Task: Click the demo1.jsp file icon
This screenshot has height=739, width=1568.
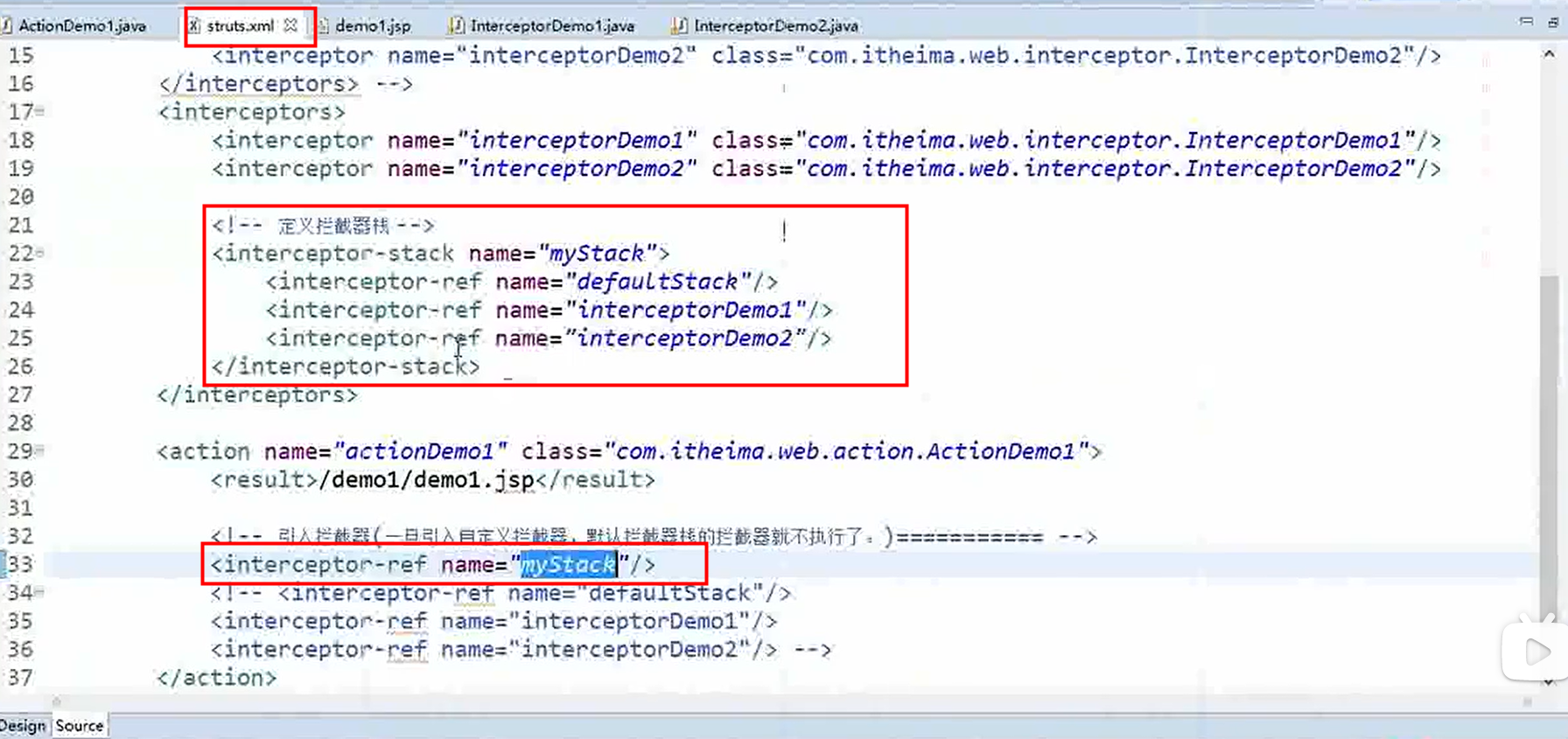Action: tap(323, 25)
